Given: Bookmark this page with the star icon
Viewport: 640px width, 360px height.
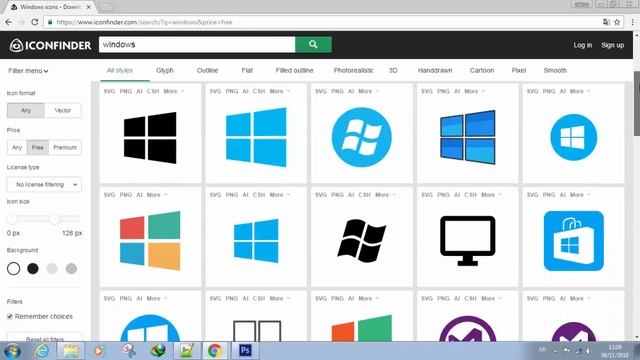Looking at the screenshot, I should [x=617, y=22].
